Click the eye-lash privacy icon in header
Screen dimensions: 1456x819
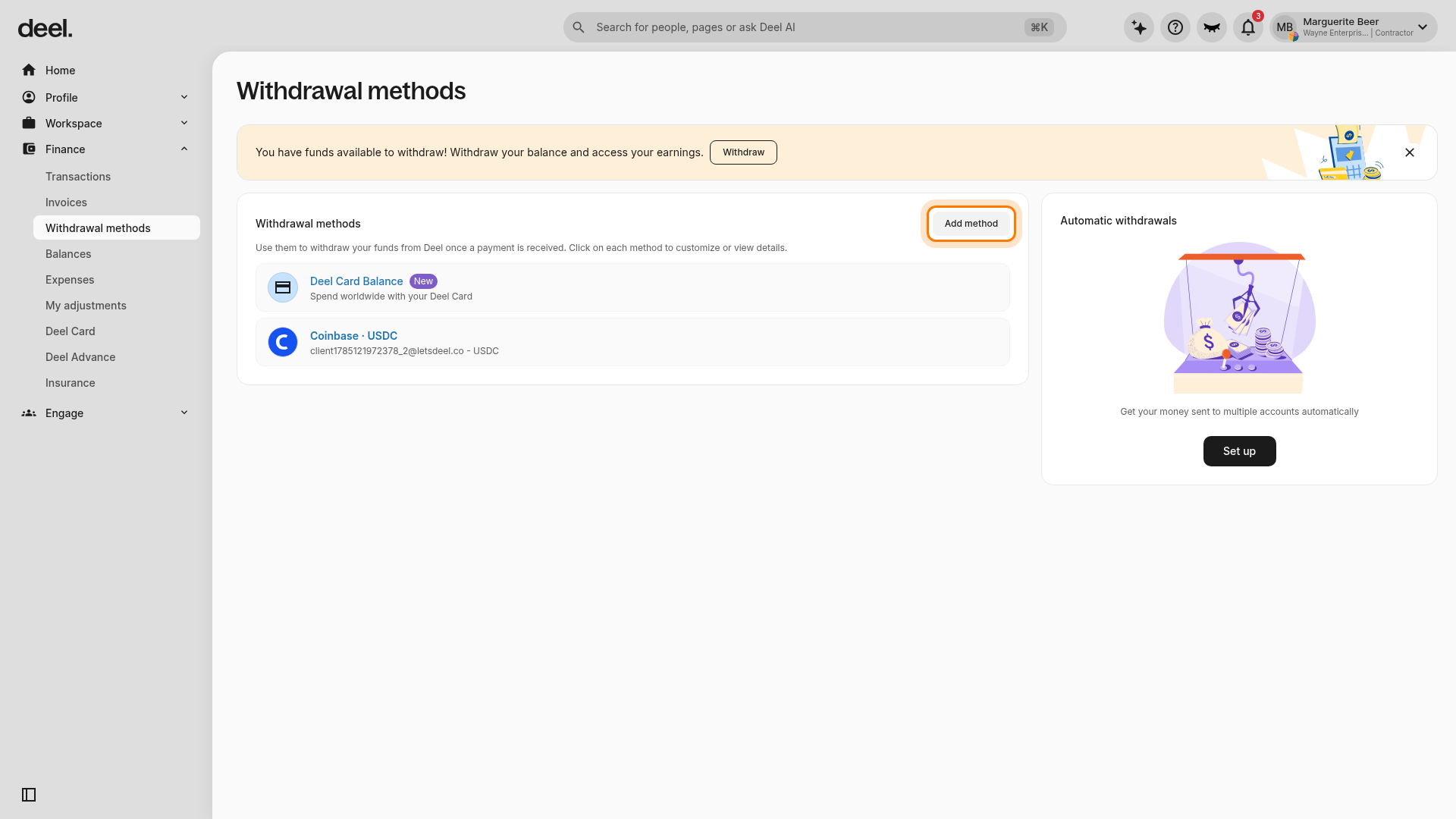click(1212, 27)
